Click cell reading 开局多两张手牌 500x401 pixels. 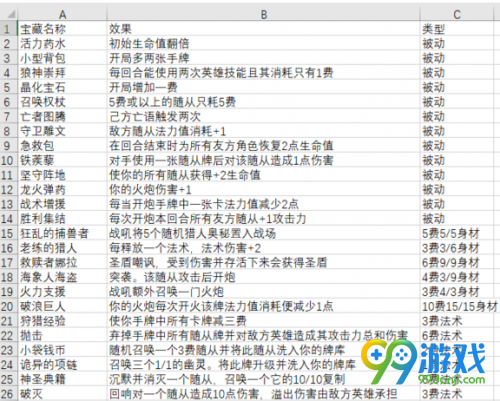pos(264,58)
